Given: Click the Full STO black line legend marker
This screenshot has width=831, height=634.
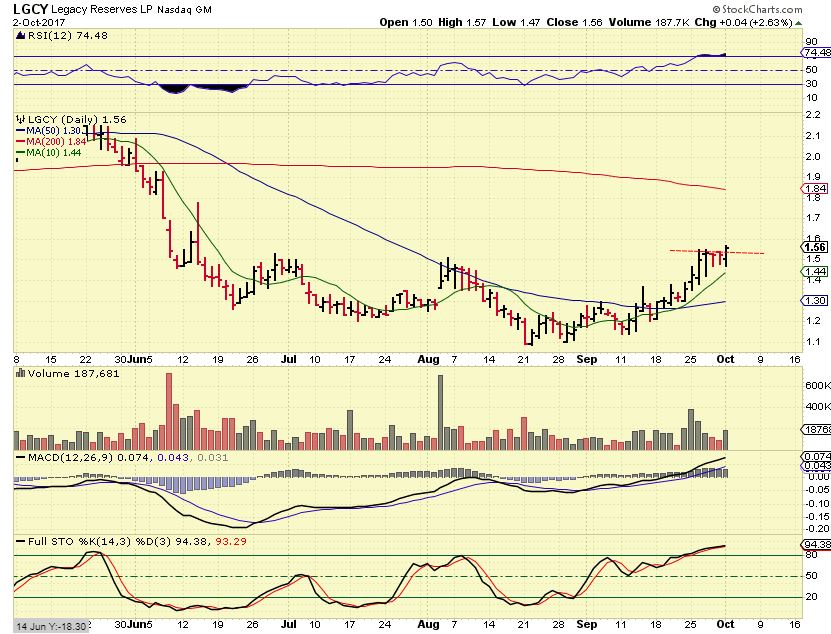Looking at the screenshot, I should pos(21,541).
